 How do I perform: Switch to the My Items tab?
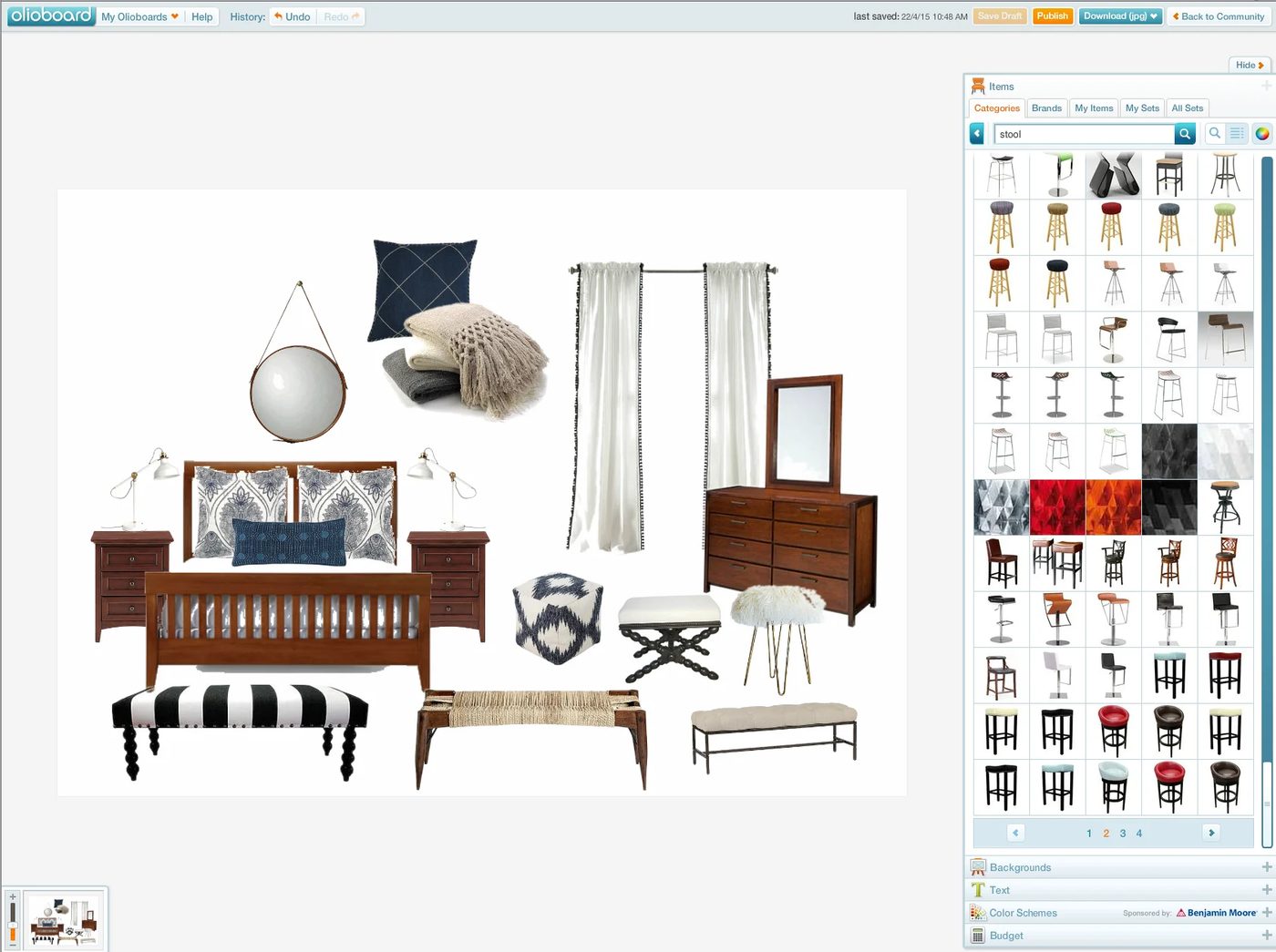[1094, 107]
